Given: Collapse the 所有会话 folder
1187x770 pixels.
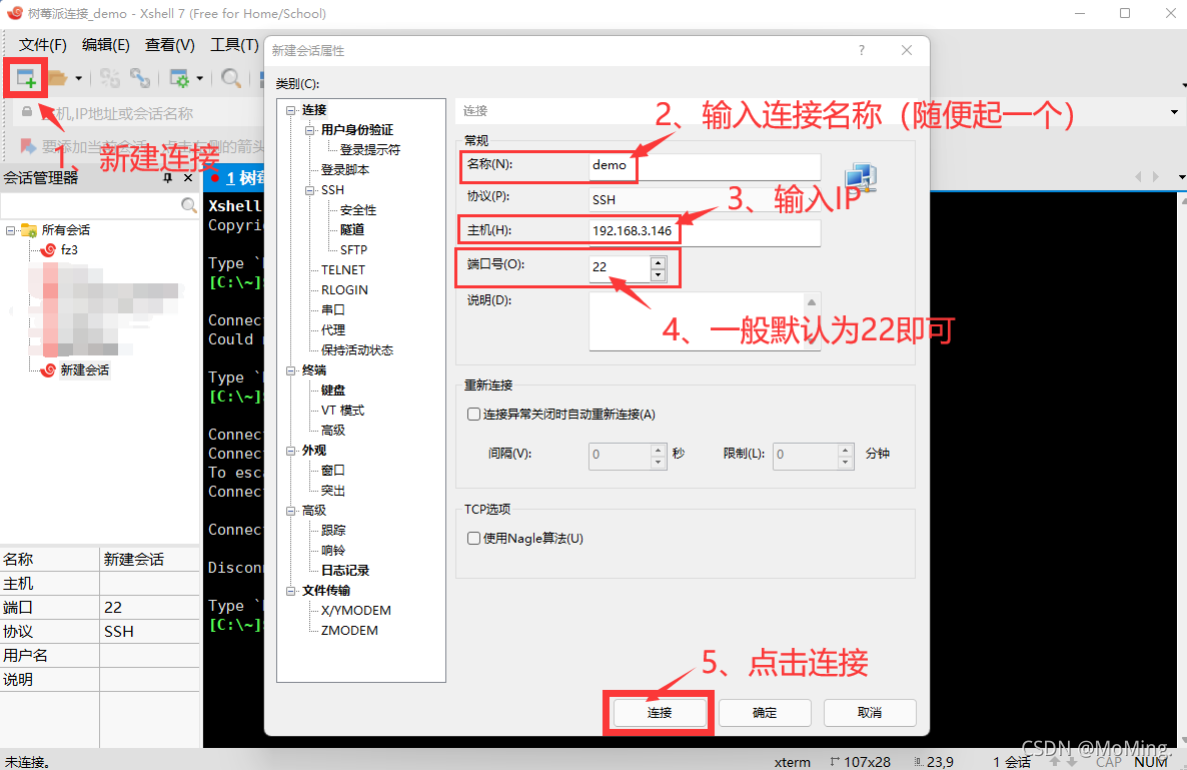Looking at the screenshot, I should click(x=10, y=230).
